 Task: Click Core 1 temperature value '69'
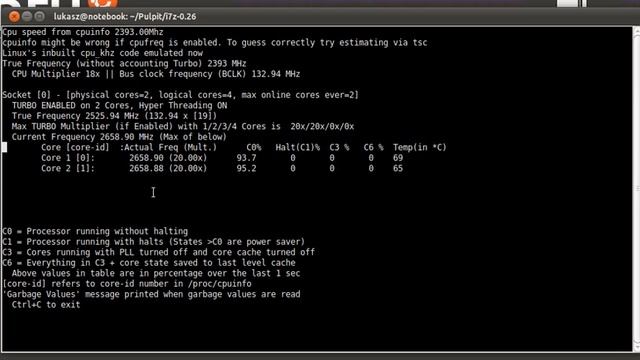tap(398, 158)
